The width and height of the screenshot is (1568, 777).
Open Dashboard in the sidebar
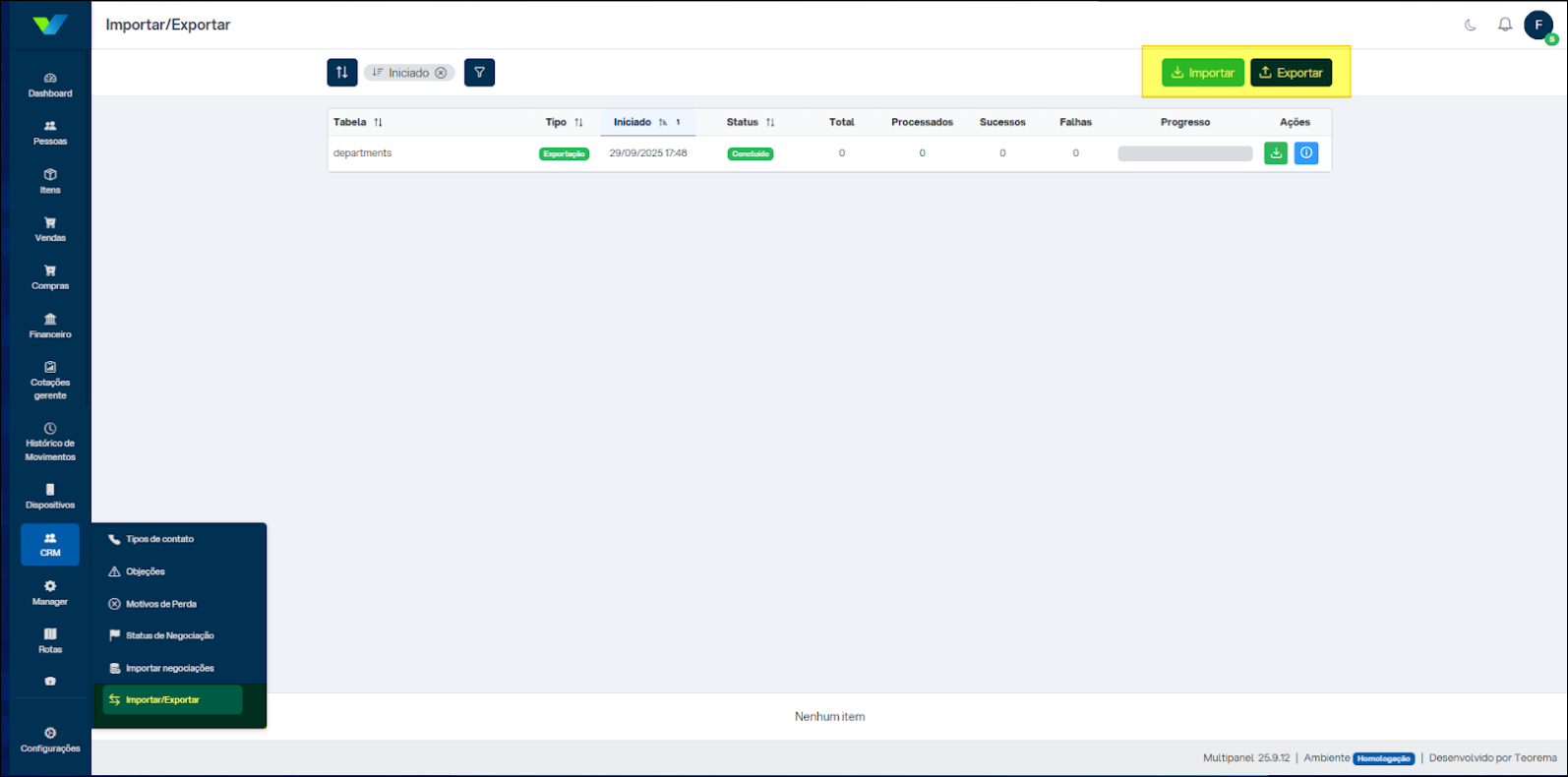point(50,85)
